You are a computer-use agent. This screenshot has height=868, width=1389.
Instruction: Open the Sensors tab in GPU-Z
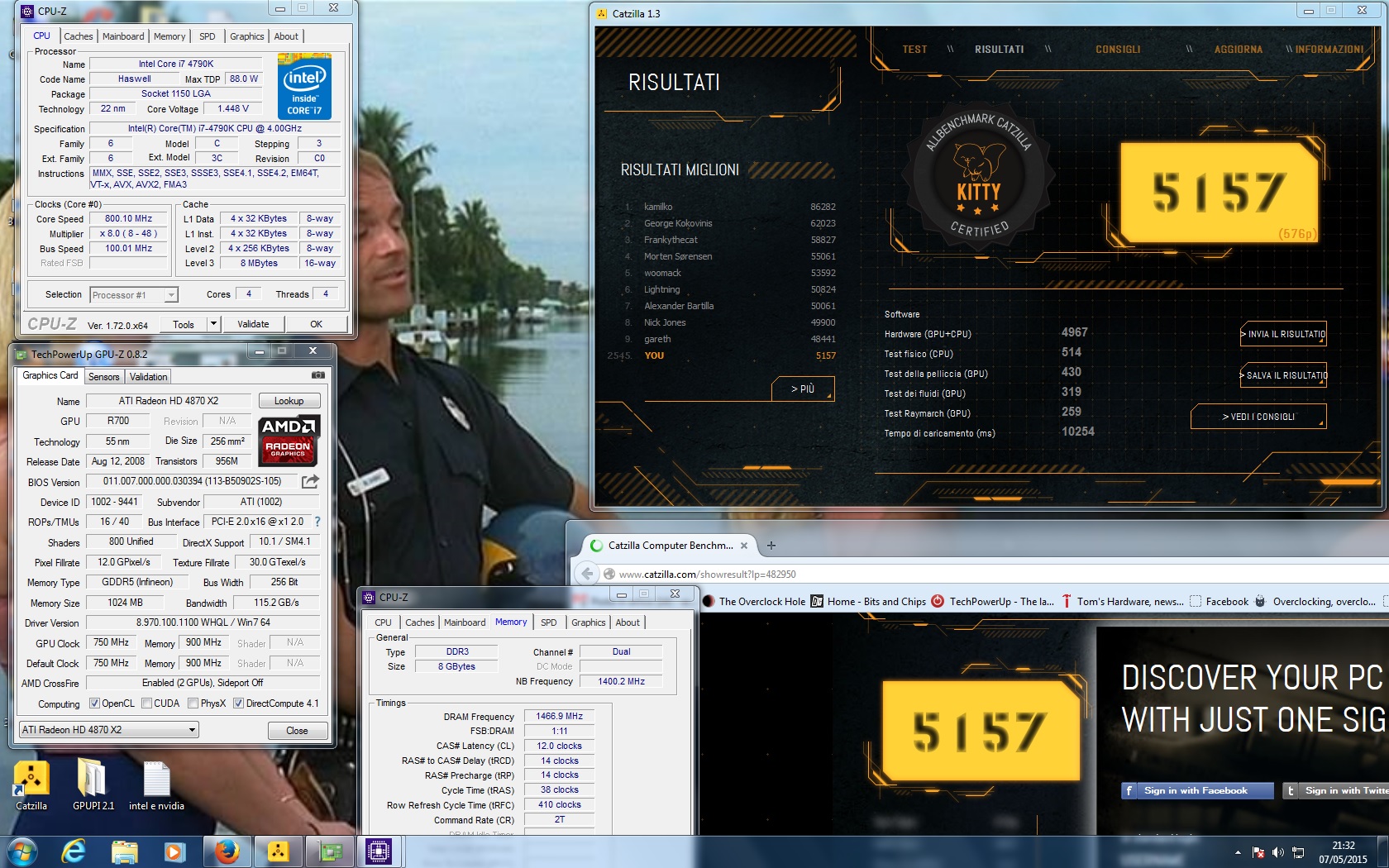(104, 377)
